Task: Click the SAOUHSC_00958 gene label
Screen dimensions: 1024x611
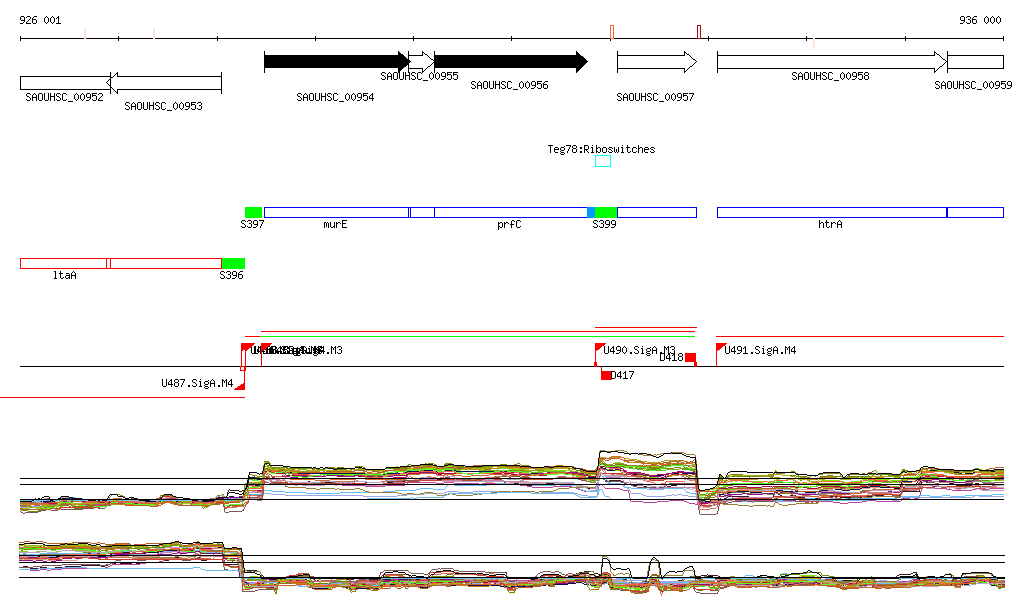Action: [830, 76]
